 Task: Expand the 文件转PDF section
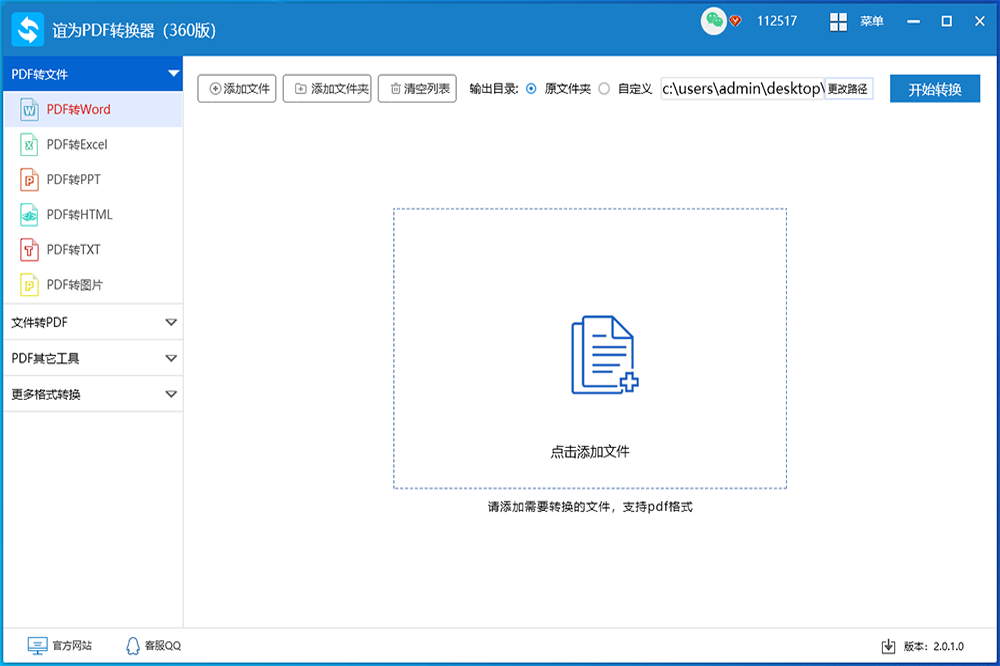click(171, 323)
